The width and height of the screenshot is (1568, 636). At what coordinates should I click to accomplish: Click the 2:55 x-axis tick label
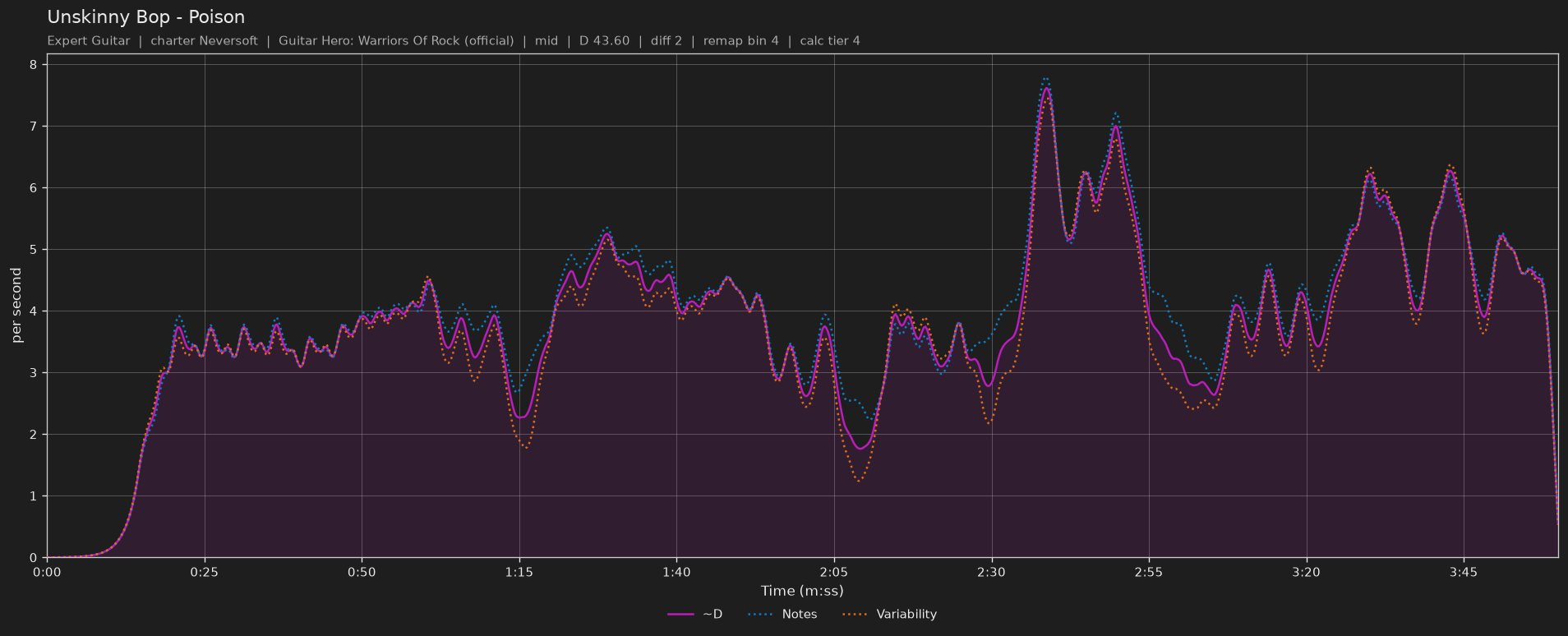coord(1149,572)
